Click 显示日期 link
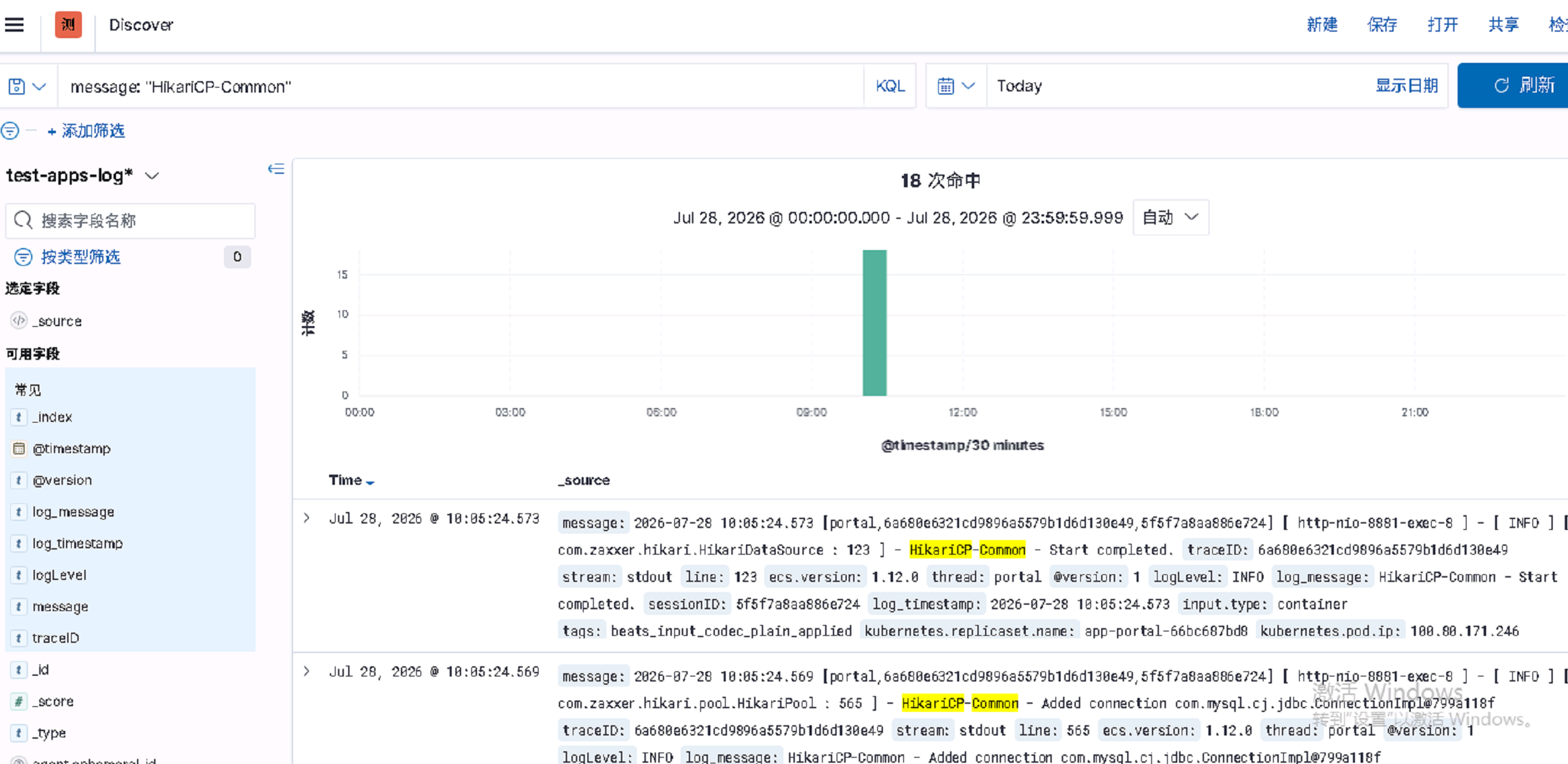The image size is (1568, 764). pyautogui.click(x=1406, y=86)
